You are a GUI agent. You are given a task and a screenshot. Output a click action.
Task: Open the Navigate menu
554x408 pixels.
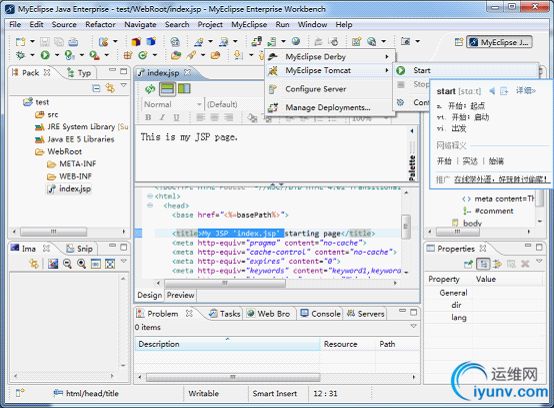point(140,24)
